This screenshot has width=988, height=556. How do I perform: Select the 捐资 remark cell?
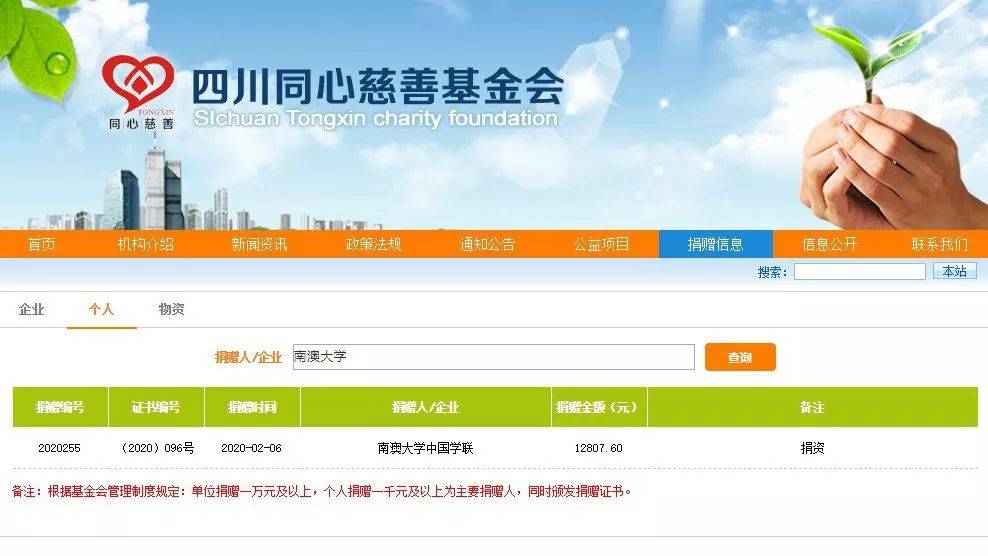(812, 448)
